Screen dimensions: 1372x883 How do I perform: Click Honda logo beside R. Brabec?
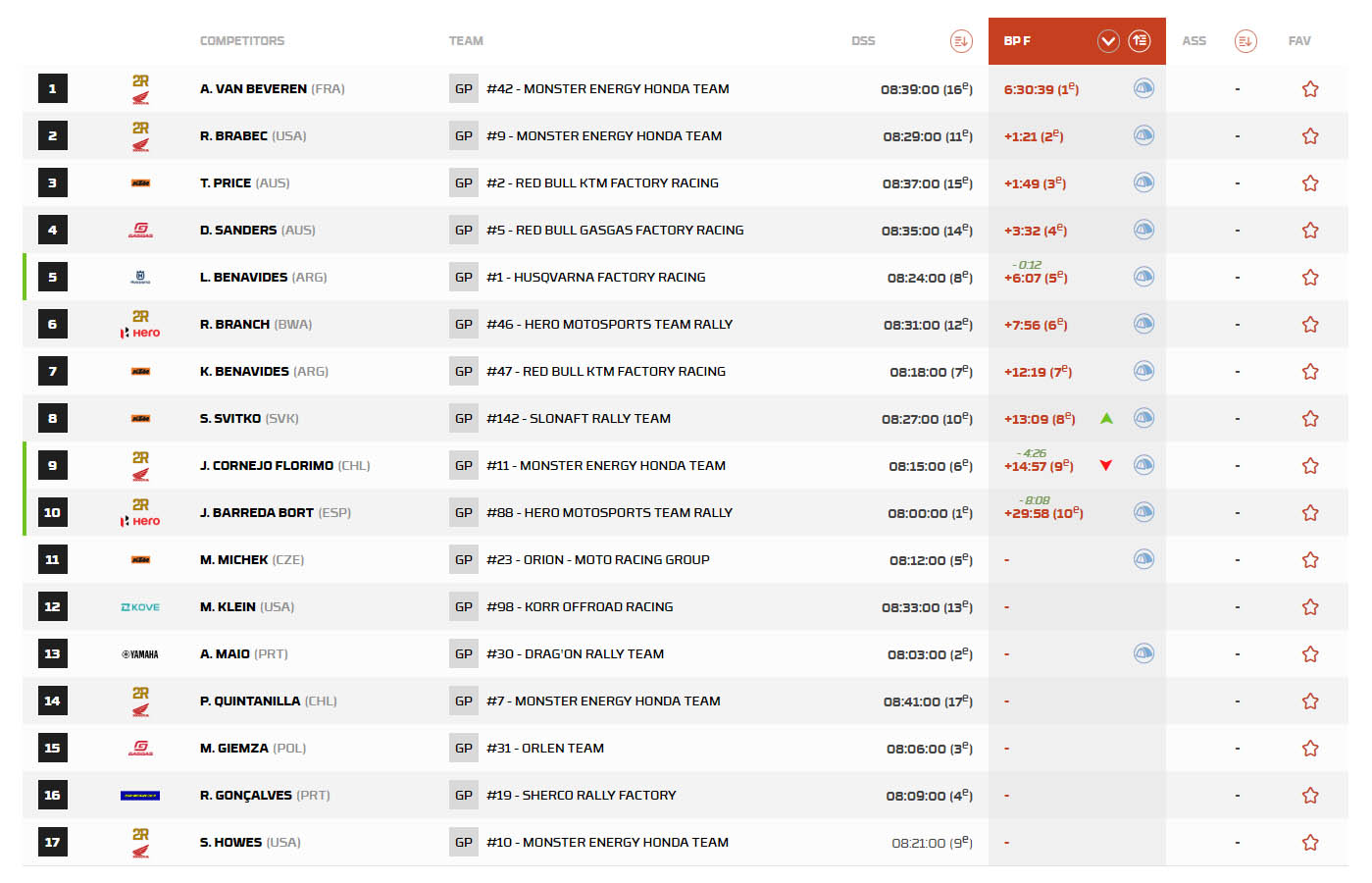coord(140,136)
